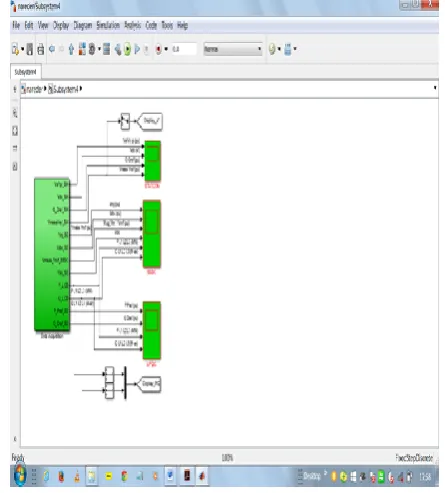The image size is (445, 493).
Task: Click the Step Back toolbar icon
Action: pos(118,50)
